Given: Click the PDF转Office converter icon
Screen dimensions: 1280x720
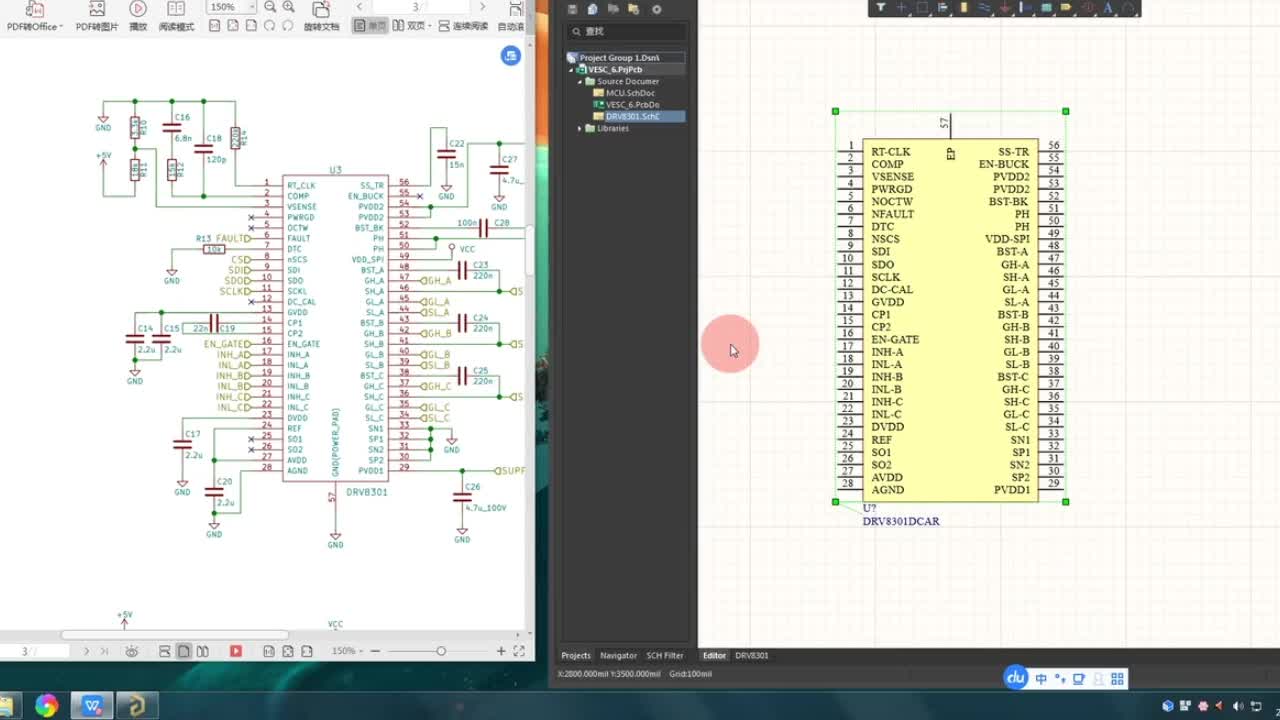Looking at the screenshot, I should point(33,9).
